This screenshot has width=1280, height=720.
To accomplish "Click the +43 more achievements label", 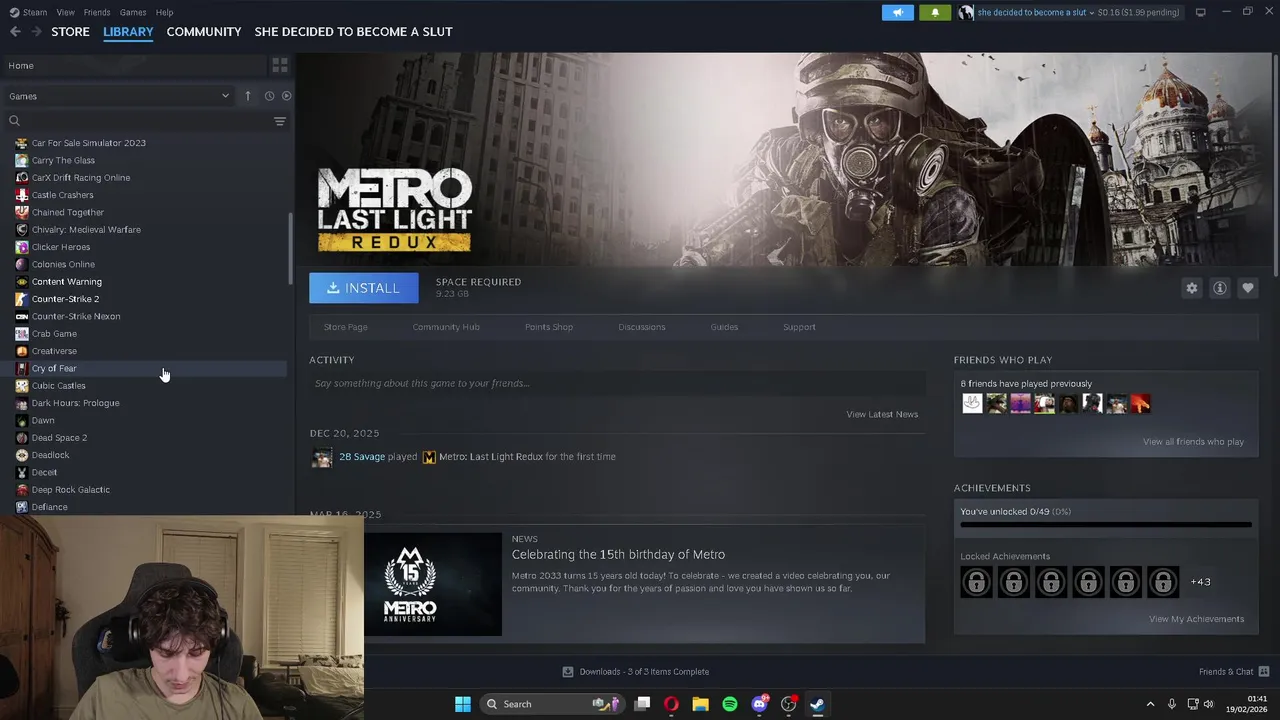I will 1200,582.
